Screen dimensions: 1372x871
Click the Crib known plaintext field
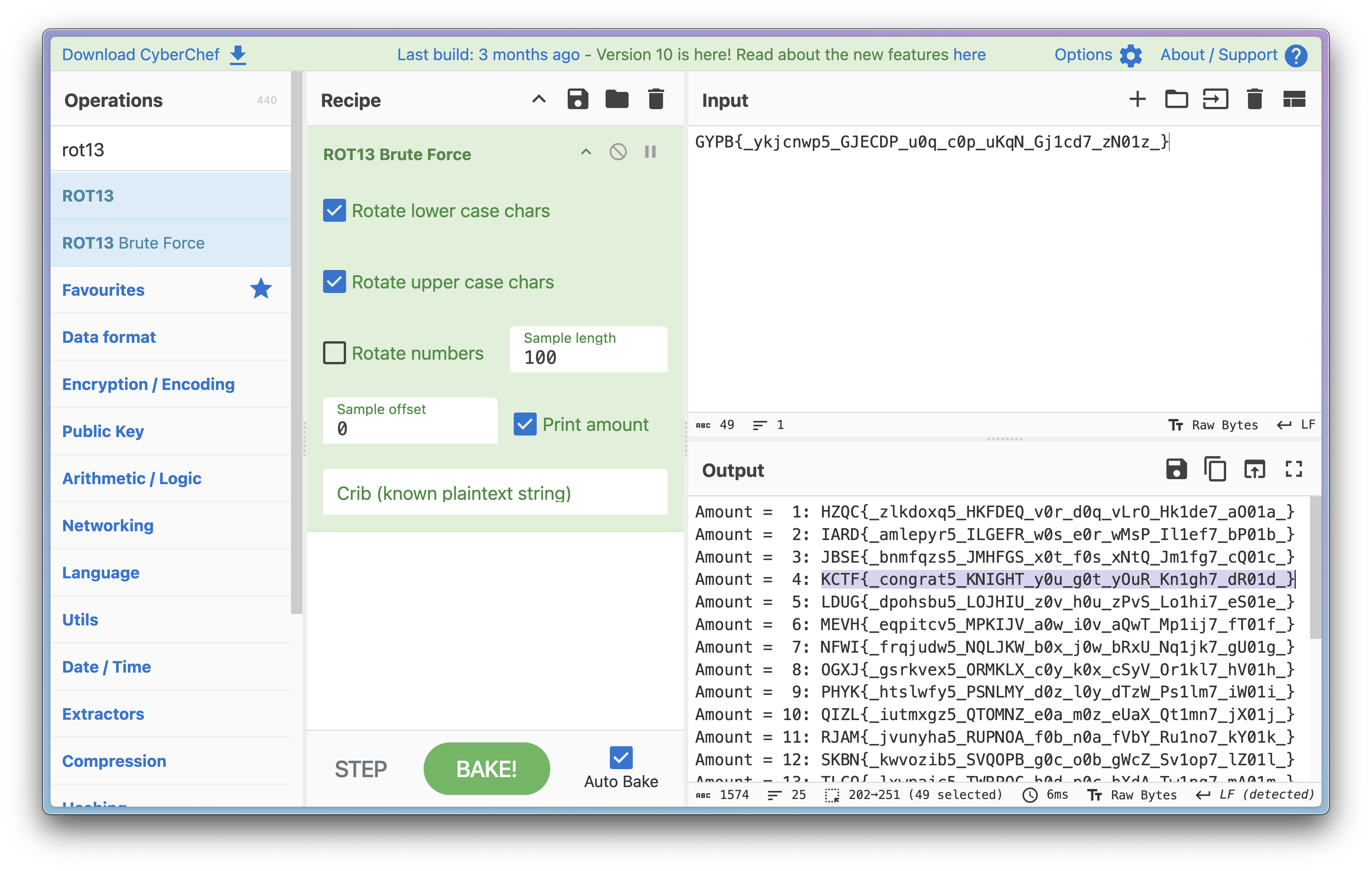495,493
